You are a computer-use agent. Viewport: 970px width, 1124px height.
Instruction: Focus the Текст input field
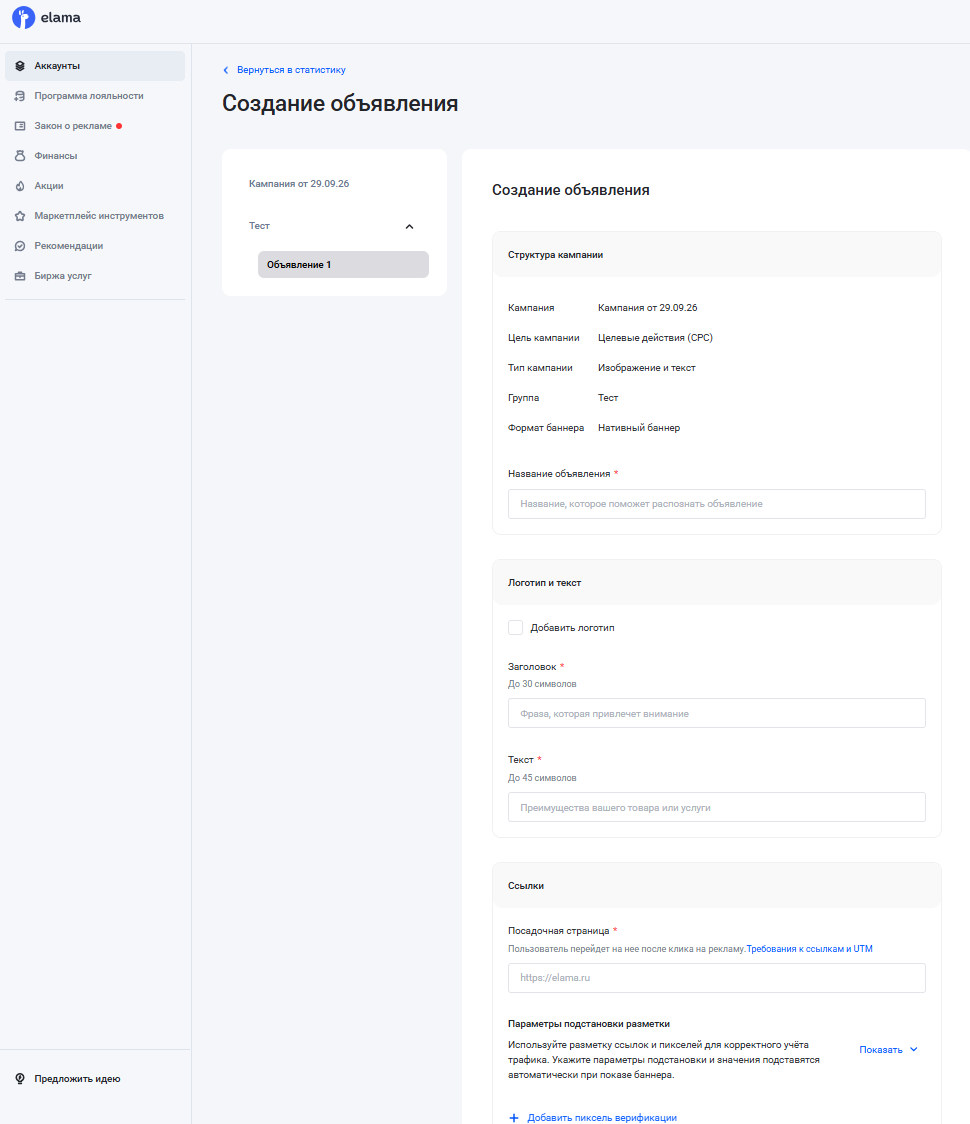[717, 807]
